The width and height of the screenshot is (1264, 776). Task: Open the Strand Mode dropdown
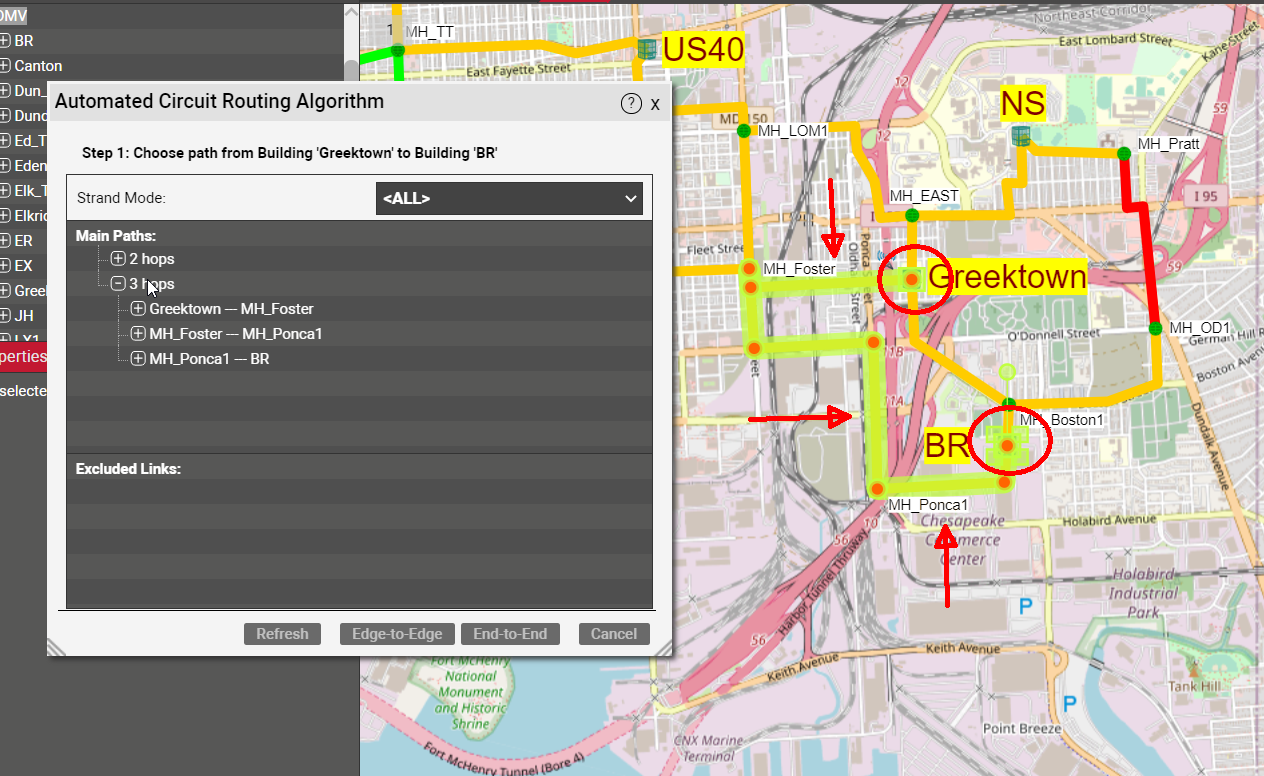510,198
